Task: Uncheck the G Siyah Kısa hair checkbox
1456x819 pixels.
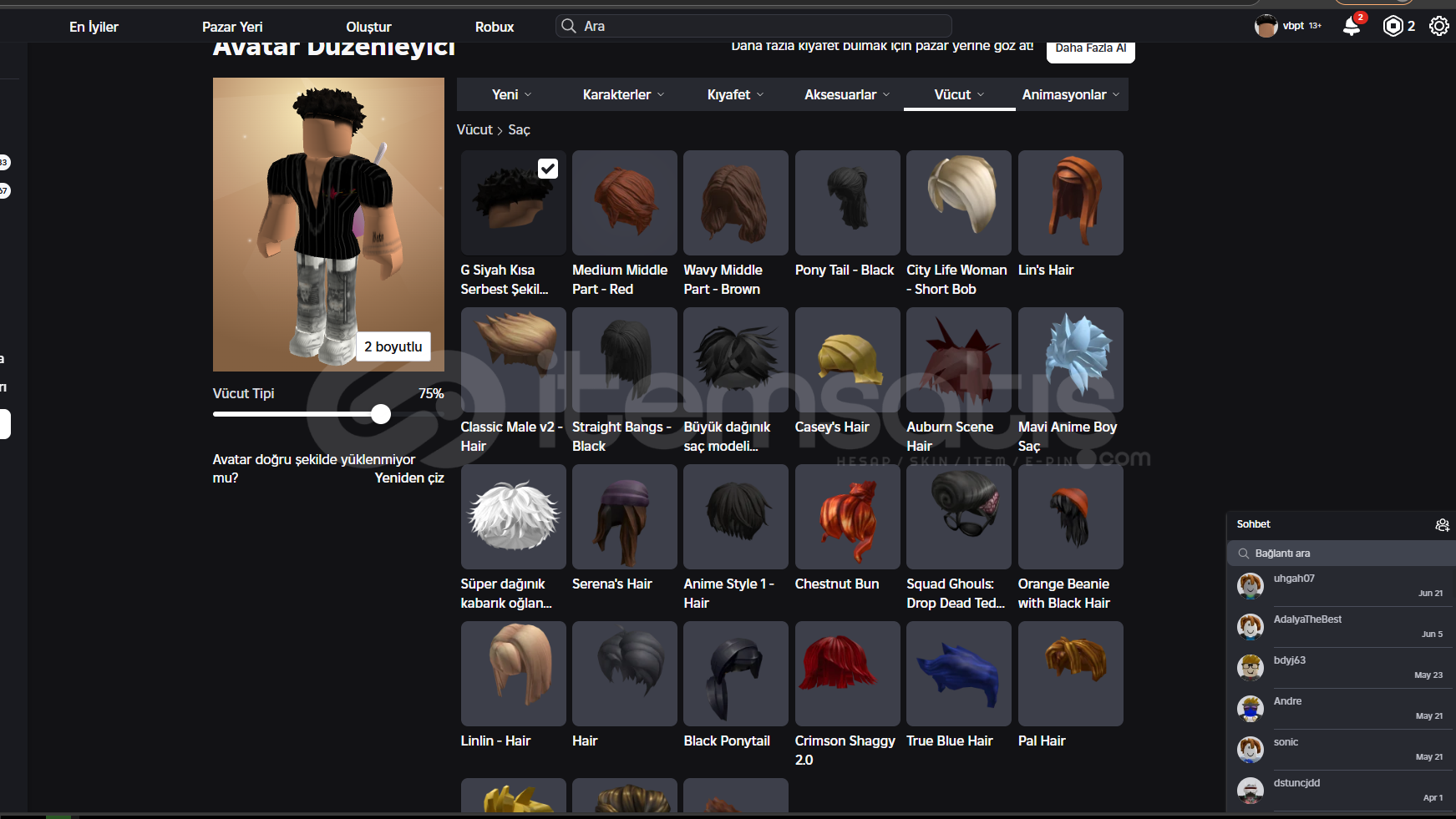Action: click(548, 169)
